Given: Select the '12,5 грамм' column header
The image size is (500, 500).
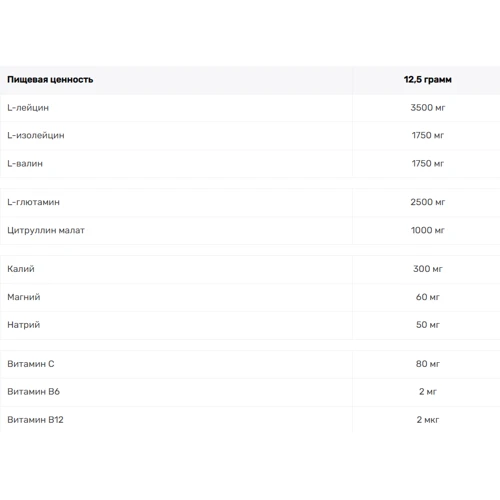Looking at the screenshot, I should point(428,80).
